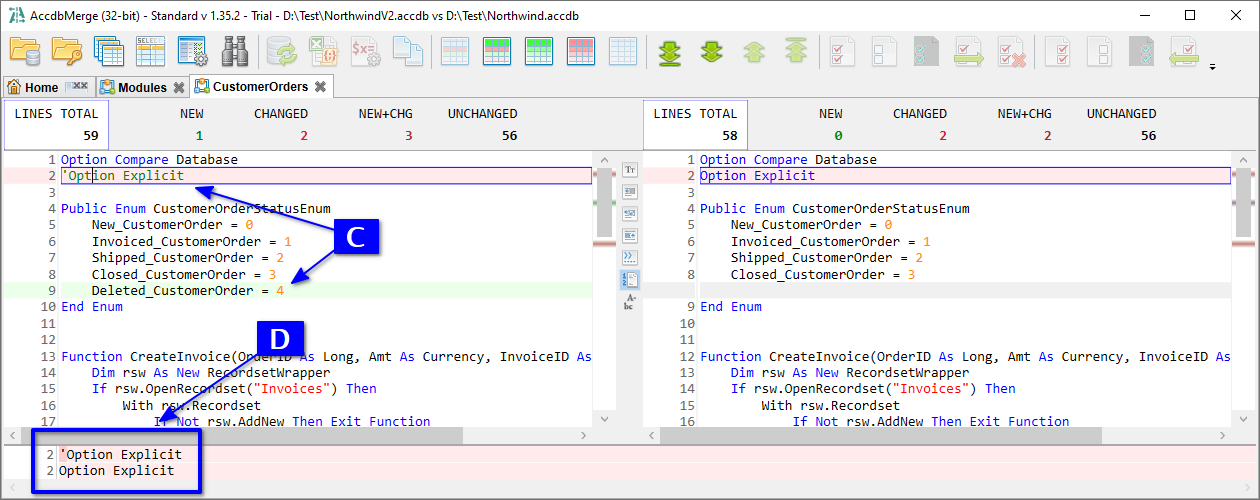Click the SELECT query table icon

click(150, 50)
